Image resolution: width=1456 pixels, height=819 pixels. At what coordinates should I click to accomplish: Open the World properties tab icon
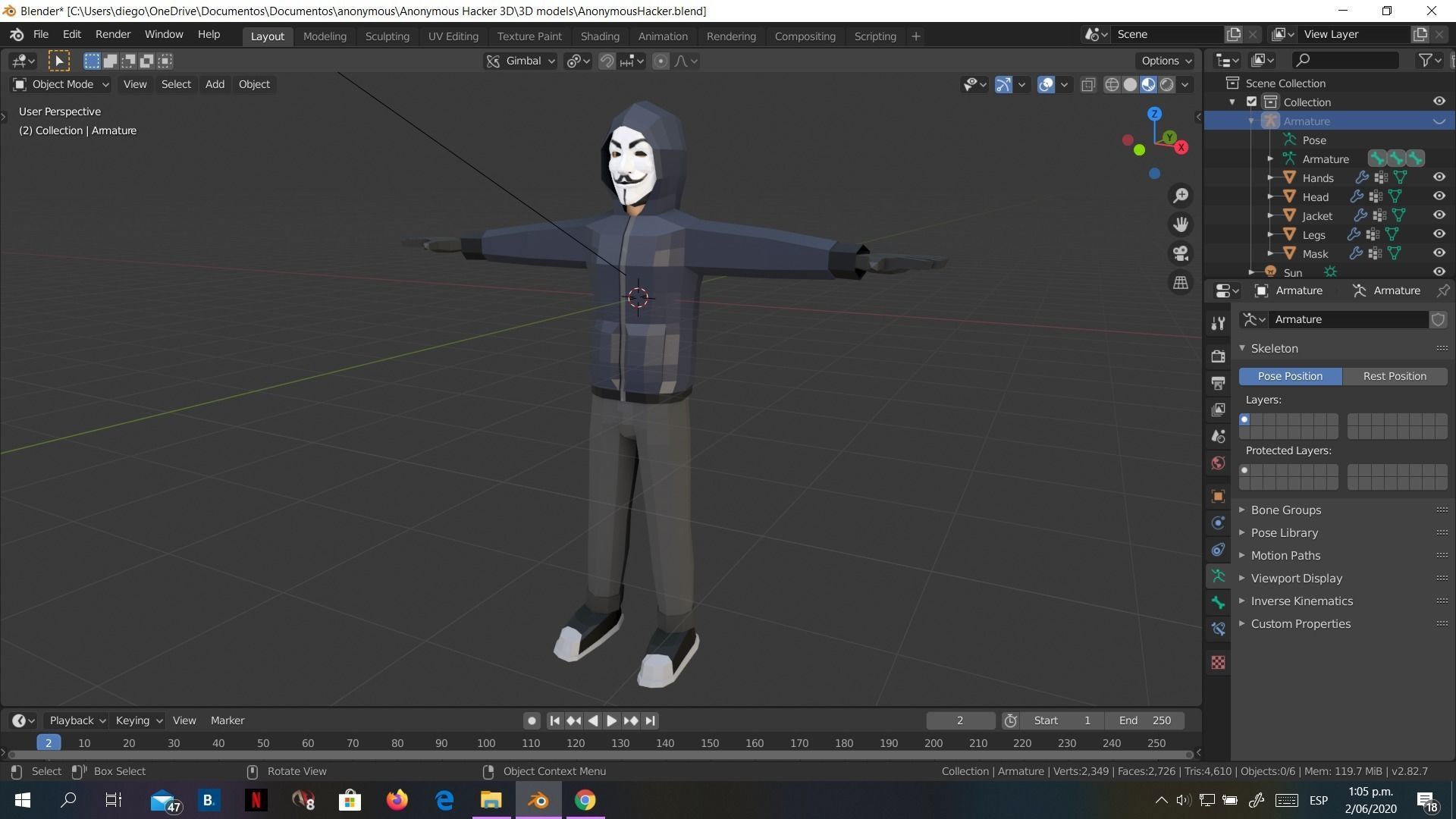pos(1218,463)
